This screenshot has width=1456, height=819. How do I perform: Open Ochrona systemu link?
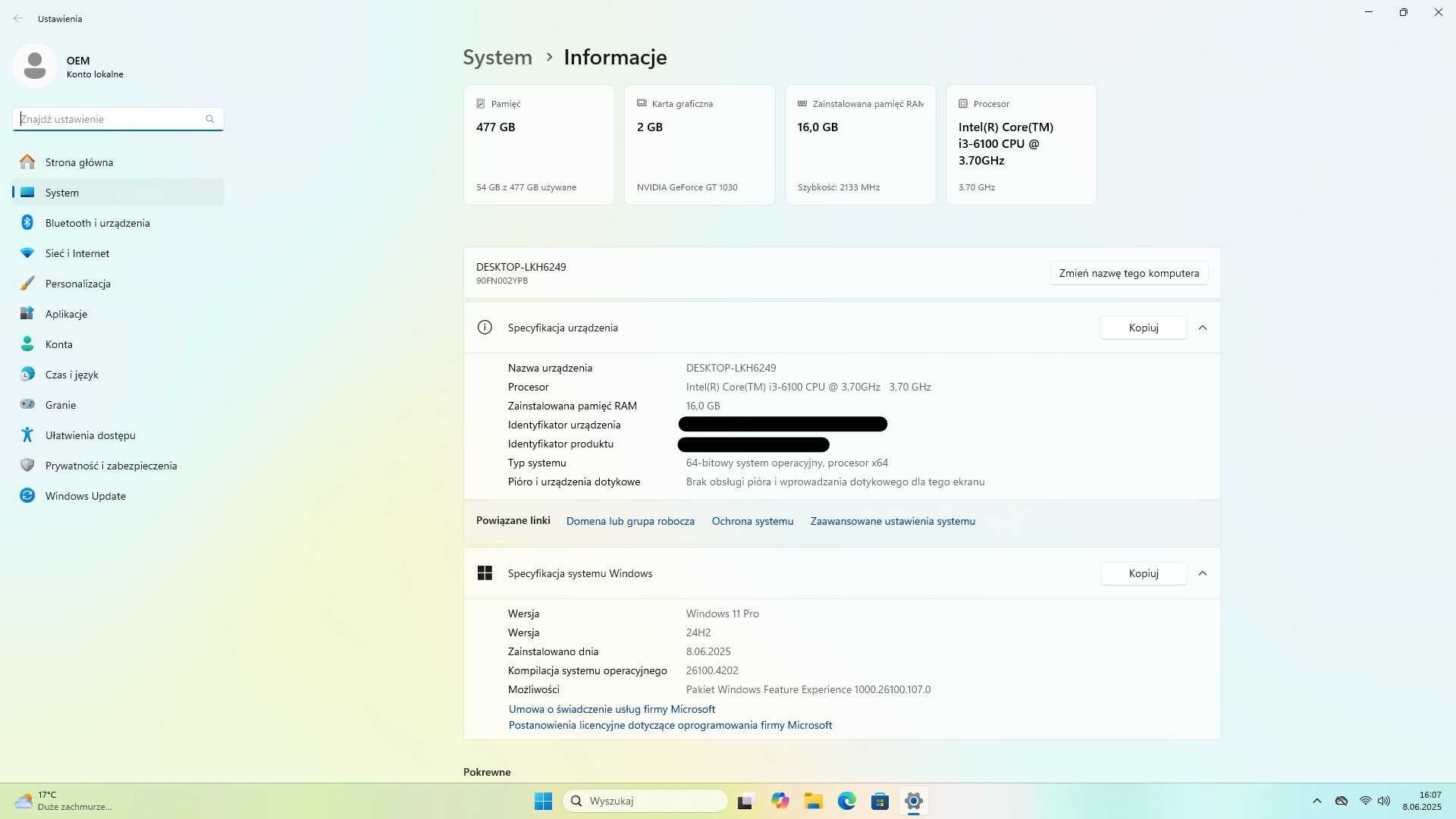tap(752, 521)
